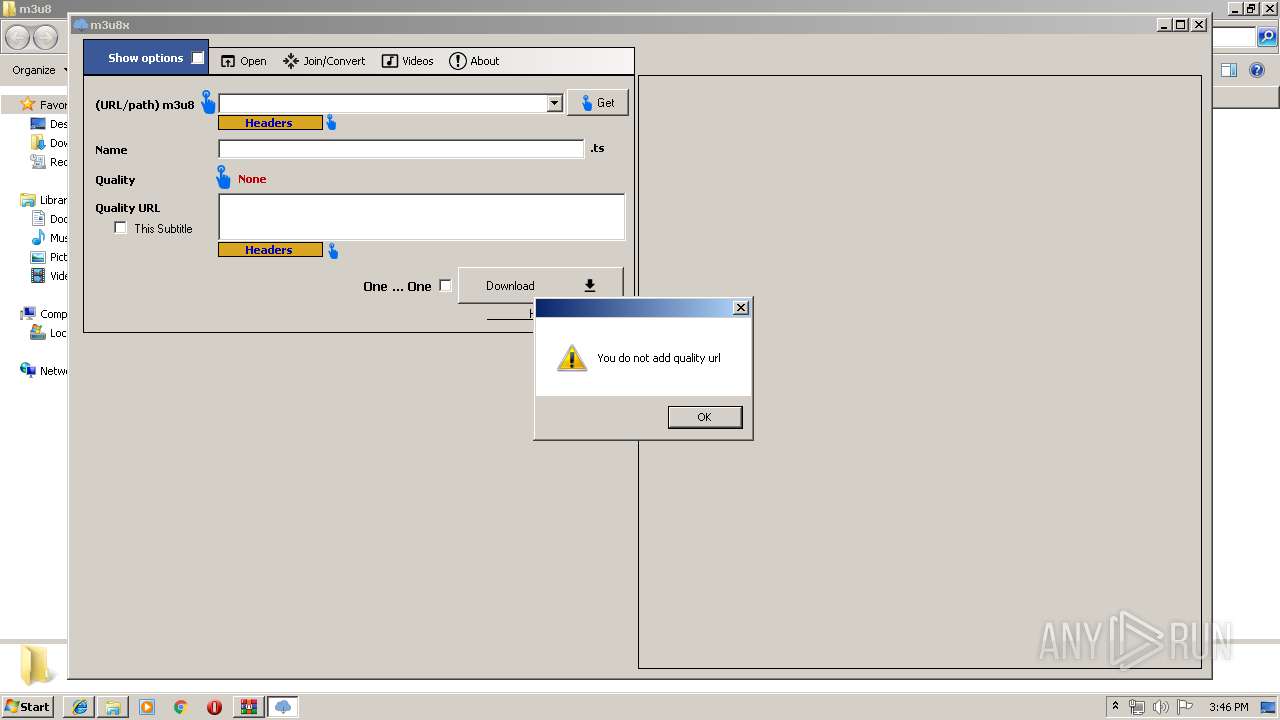This screenshot has height=720, width=1280.
Task: Click Explorer back navigation arrow
Action: [x=17, y=38]
